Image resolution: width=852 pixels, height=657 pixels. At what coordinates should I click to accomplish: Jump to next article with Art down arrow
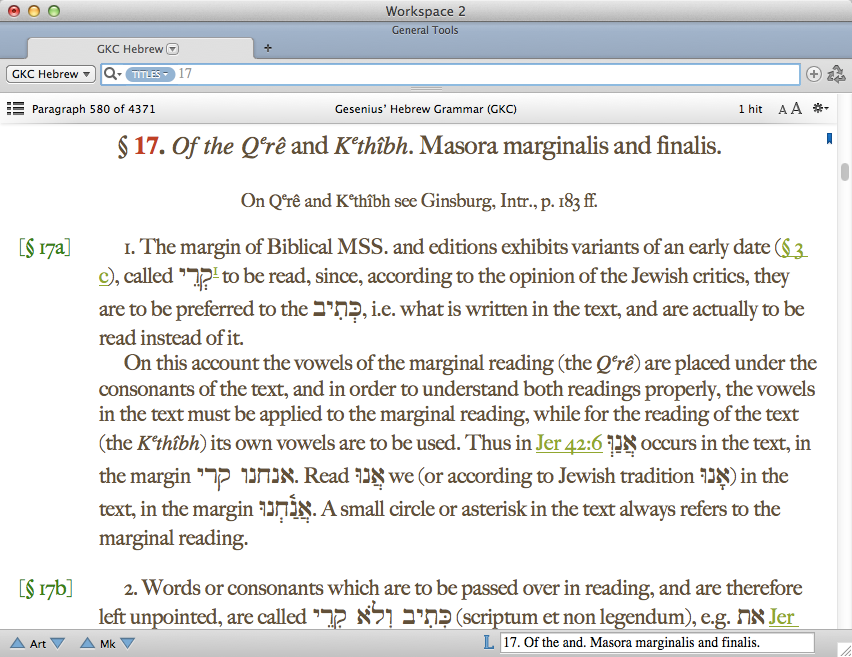(58, 643)
